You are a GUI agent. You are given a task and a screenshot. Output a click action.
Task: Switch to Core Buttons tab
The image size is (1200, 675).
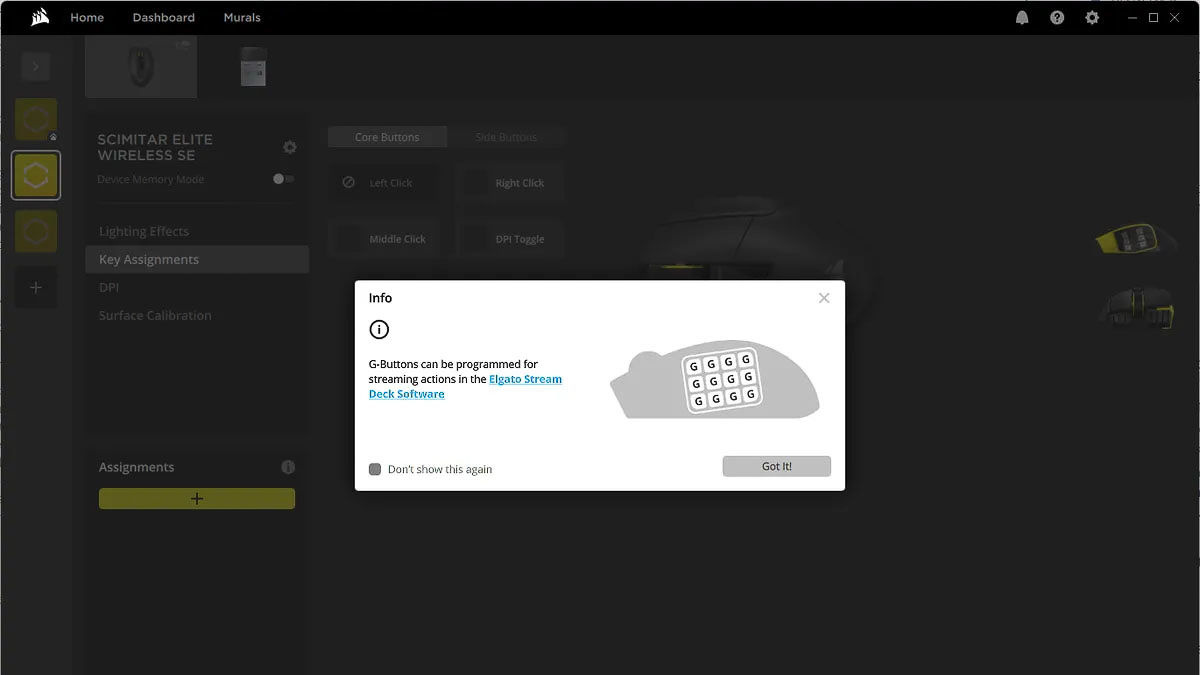[387, 137]
